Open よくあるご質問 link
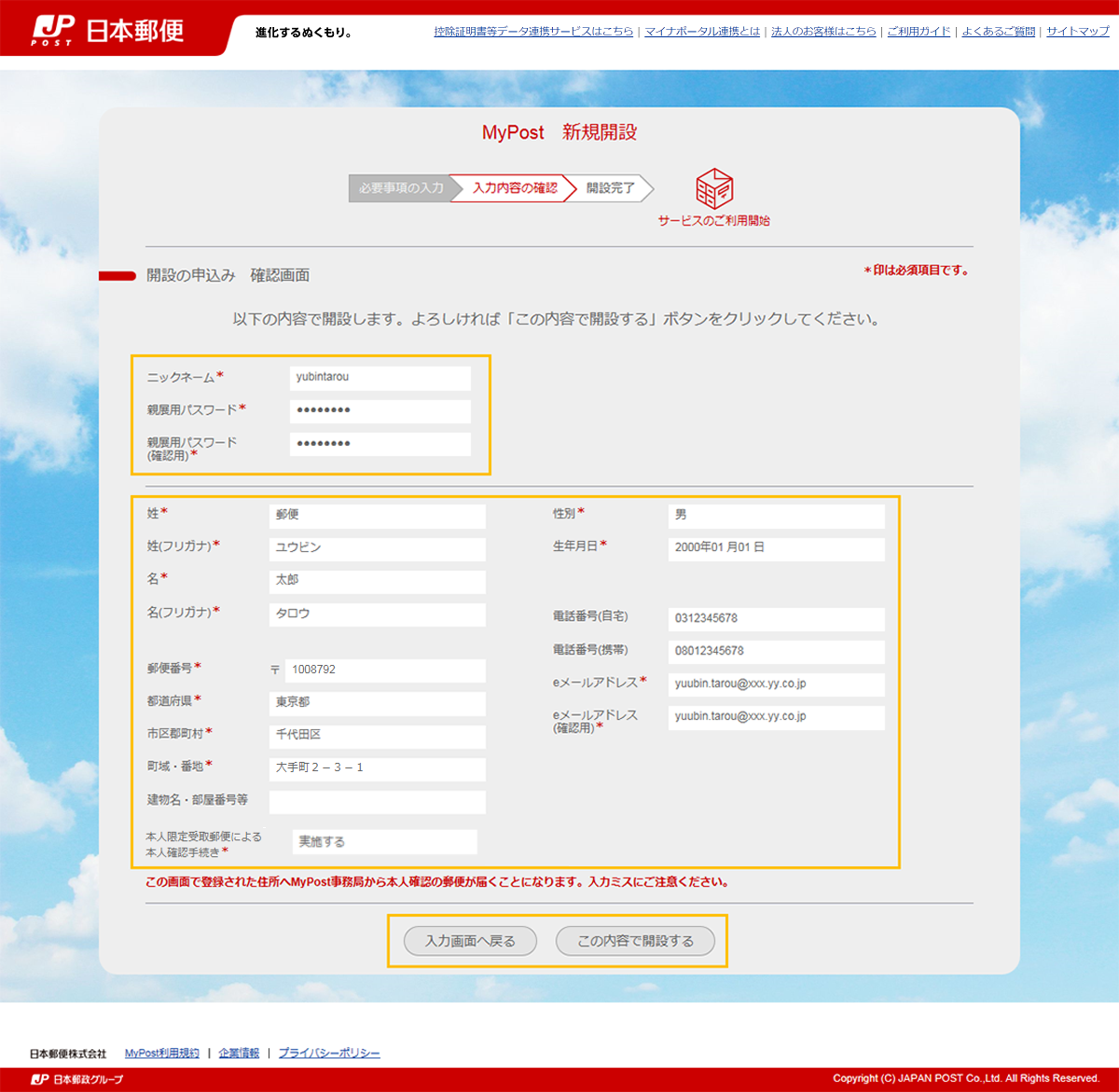The width and height of the screenshot is (1119, 1092). pyautogui.click(x=999, y=31)
